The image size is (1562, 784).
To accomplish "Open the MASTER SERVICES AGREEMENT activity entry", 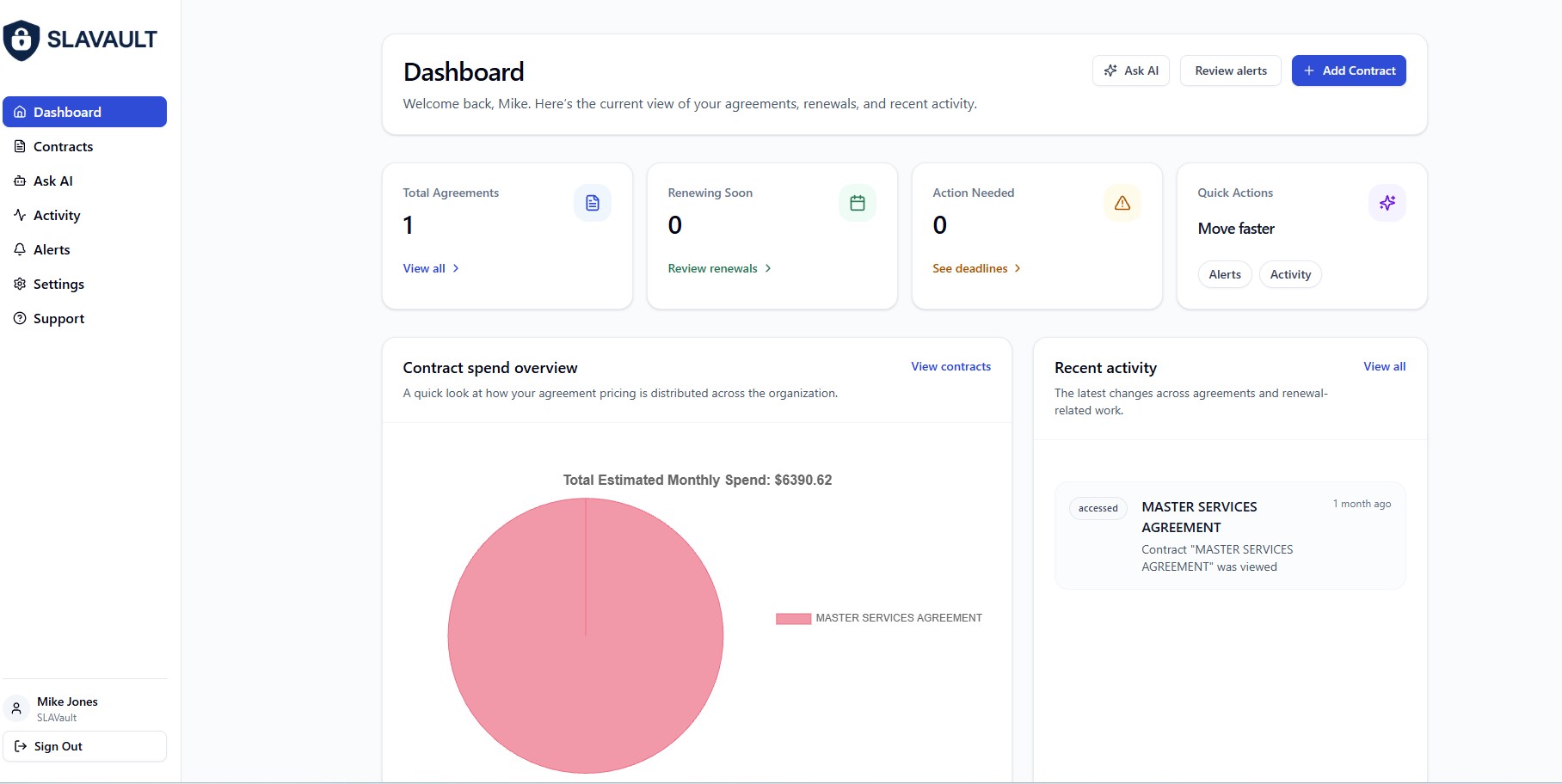I will pos(1230,536).
